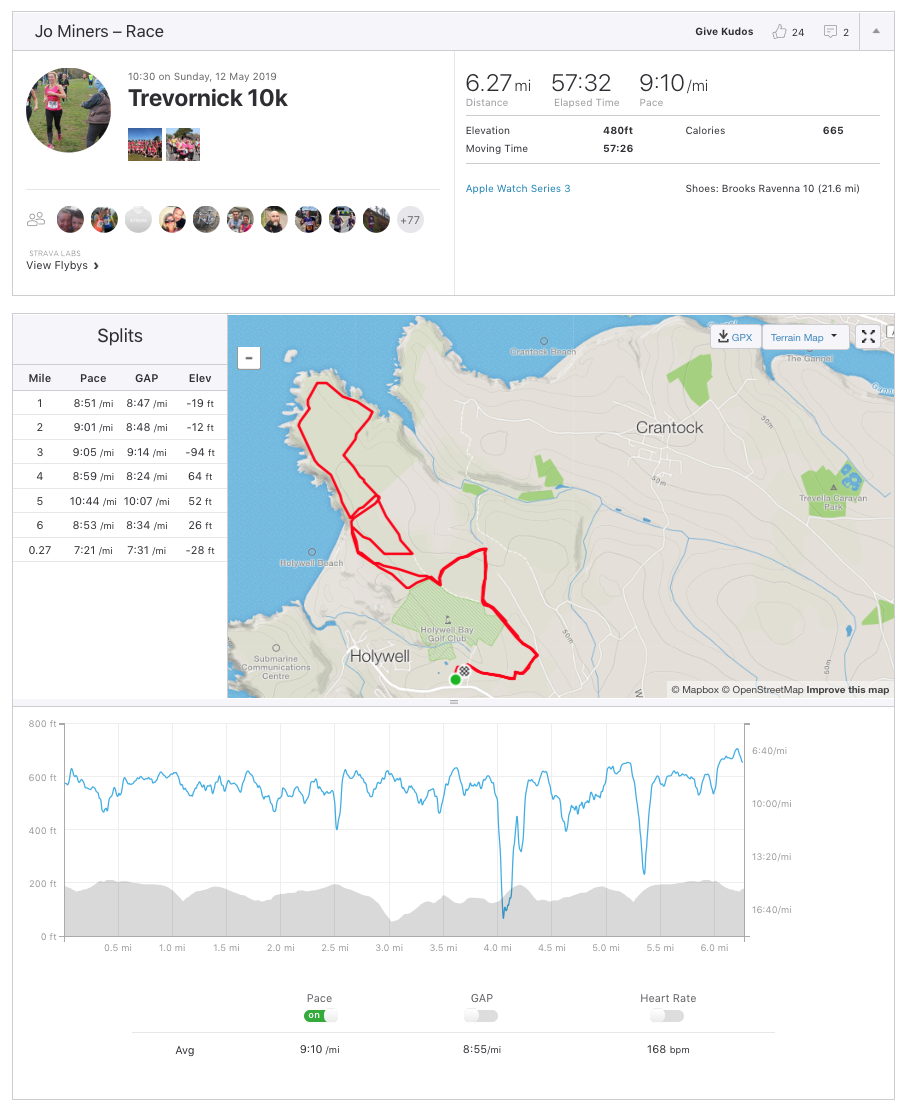This screenshot has height=1111, width=910.
Task: Open the comments speech bubble icon
Action: [x=830, y=32]
